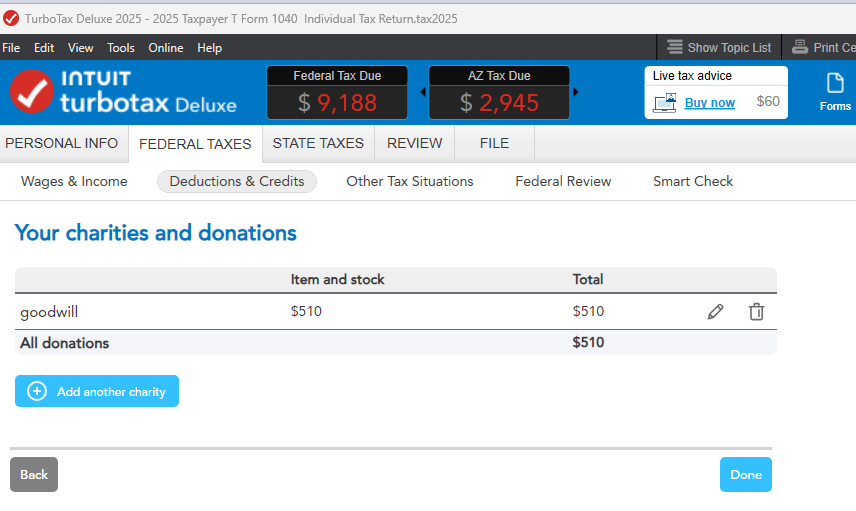This screenshot has width=856, height=511.
Task: Open the Smart Check section
Action: point(693,181)
